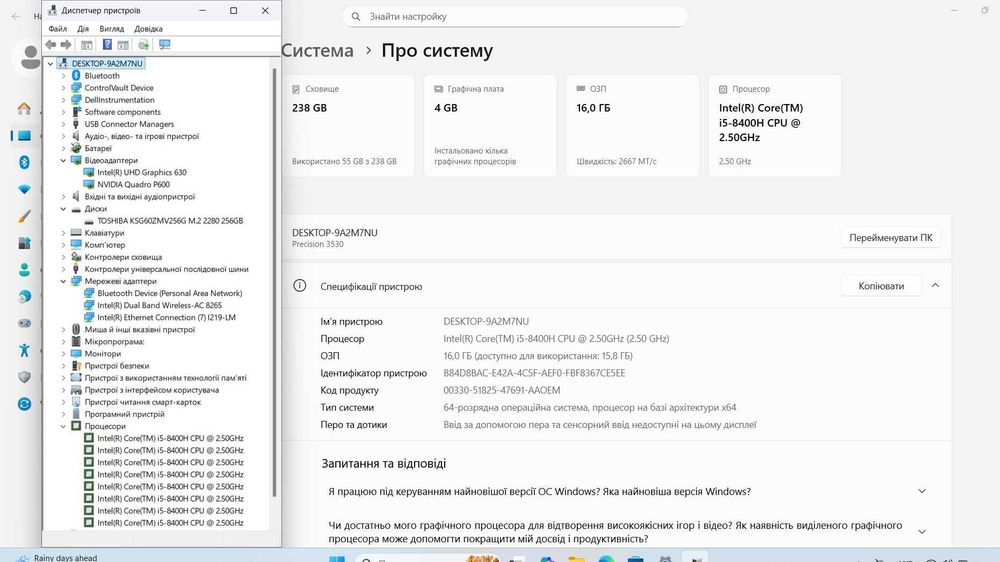Click the monitor icon at the toolbar's right end
The image size is (1000, 562).
coord(165,45)
